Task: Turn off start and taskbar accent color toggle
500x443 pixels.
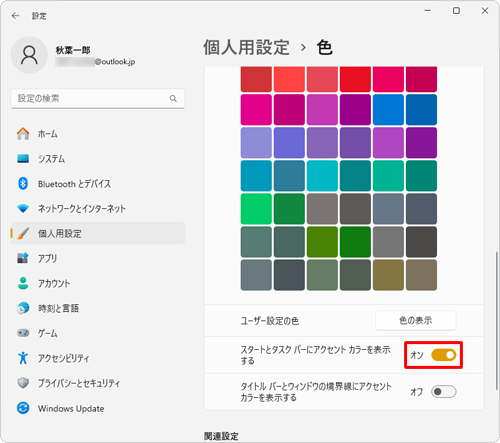Action: [x=444, y=355]
